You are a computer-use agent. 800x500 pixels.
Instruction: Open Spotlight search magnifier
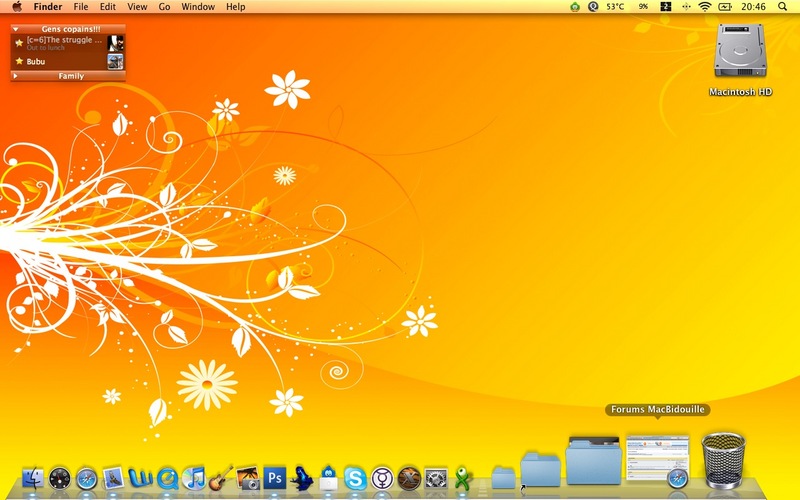pos(782,7)
